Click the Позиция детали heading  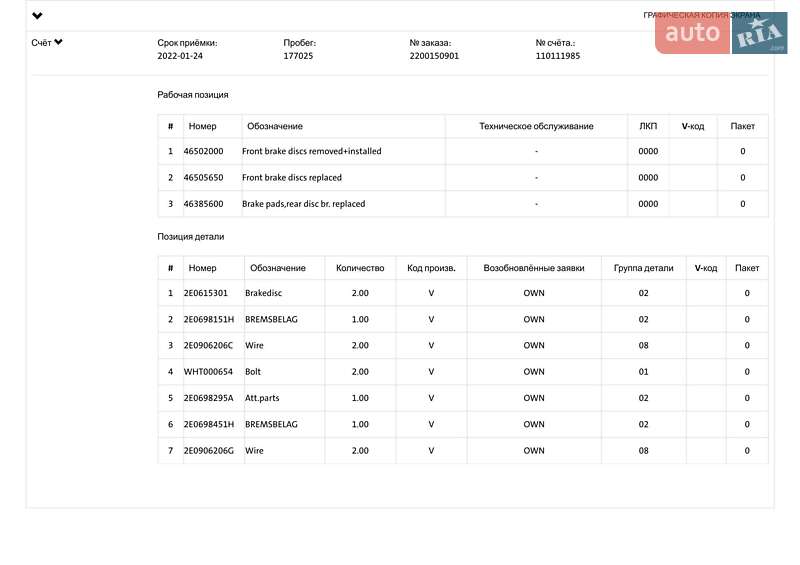click(191, 237)
